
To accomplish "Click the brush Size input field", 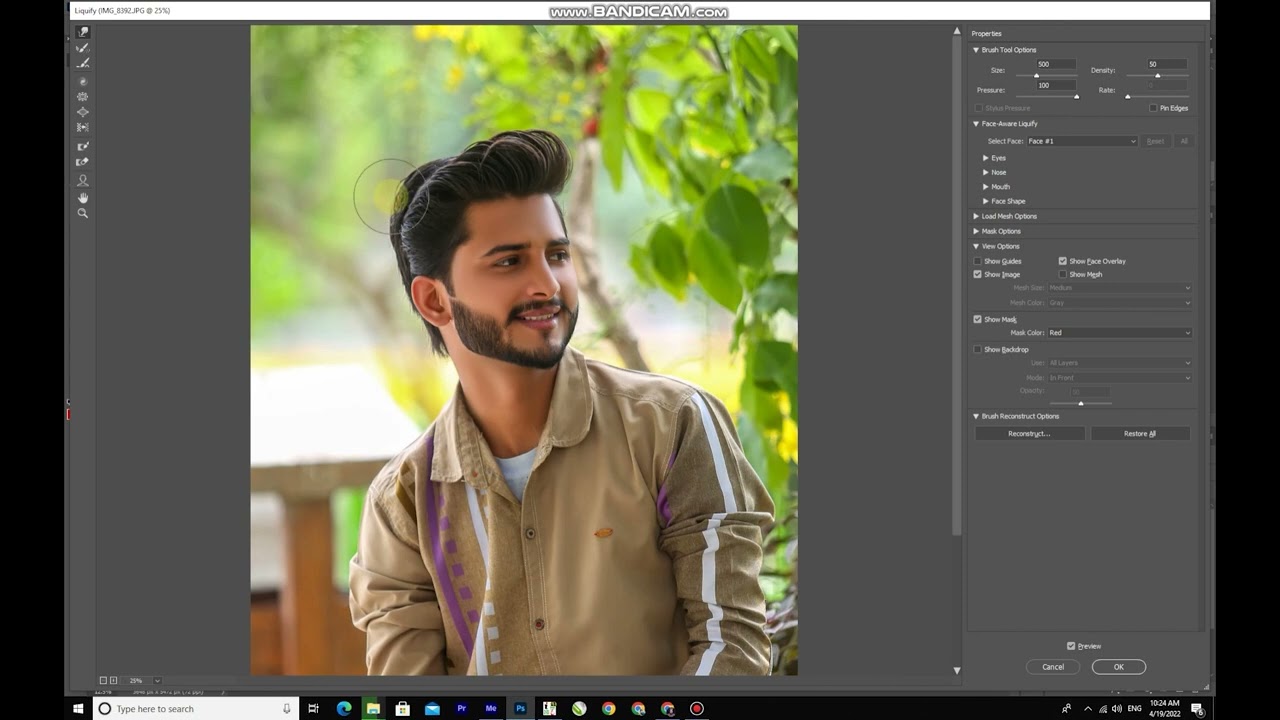I will click(x=1055, y=64).
